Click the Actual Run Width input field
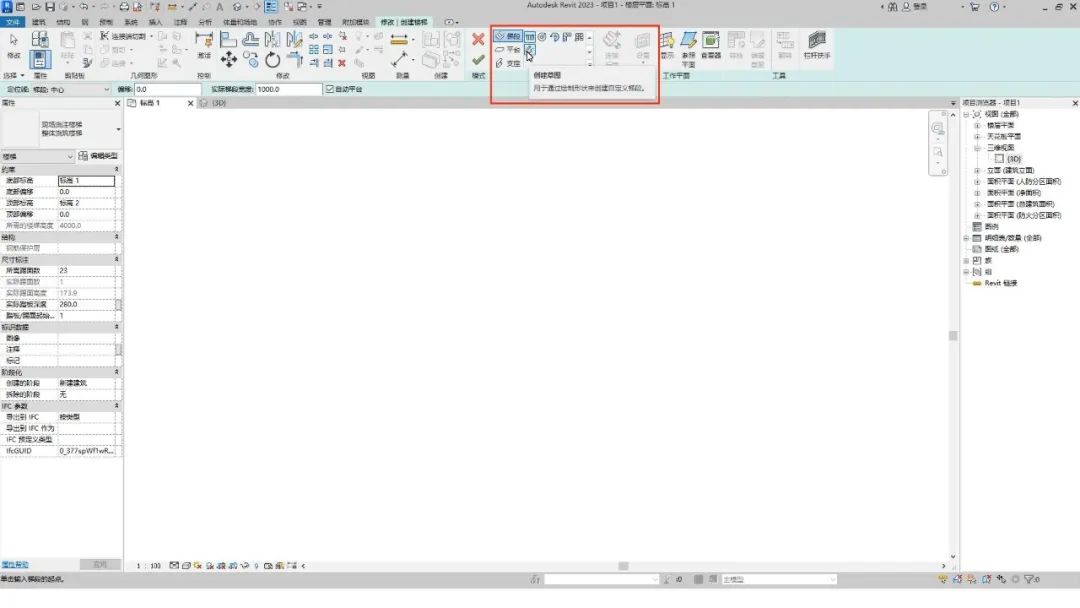 (289, 90)
